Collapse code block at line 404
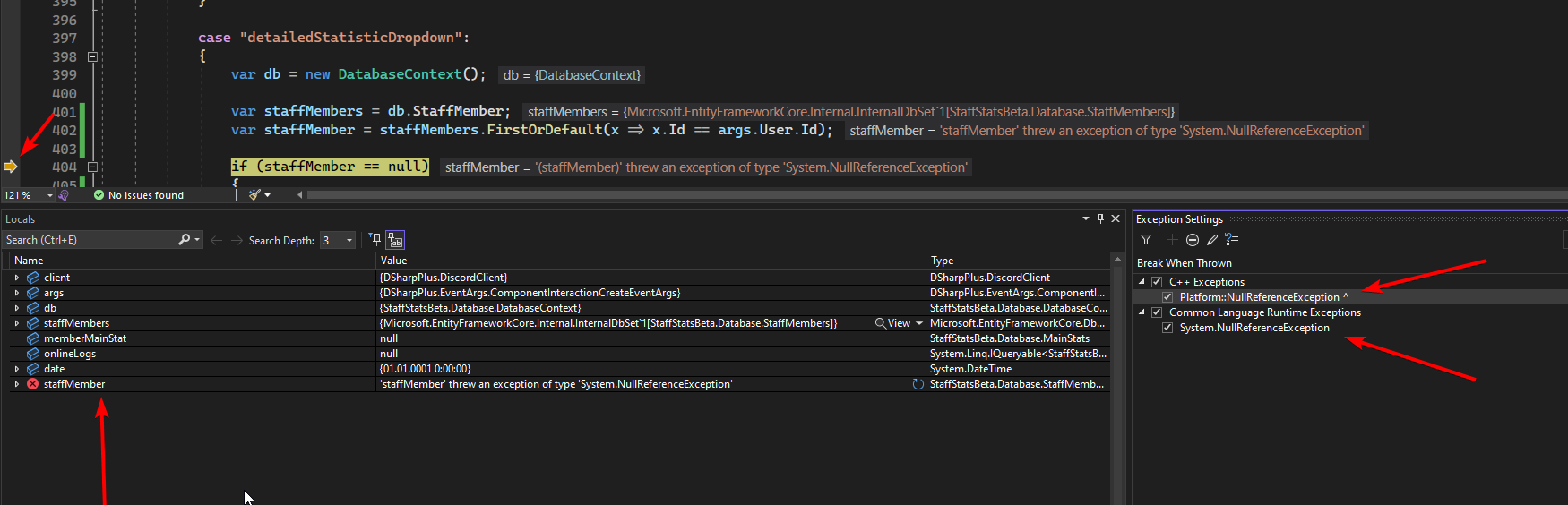The height and width of the screenshot is (505, 1568). pos(92,167)
